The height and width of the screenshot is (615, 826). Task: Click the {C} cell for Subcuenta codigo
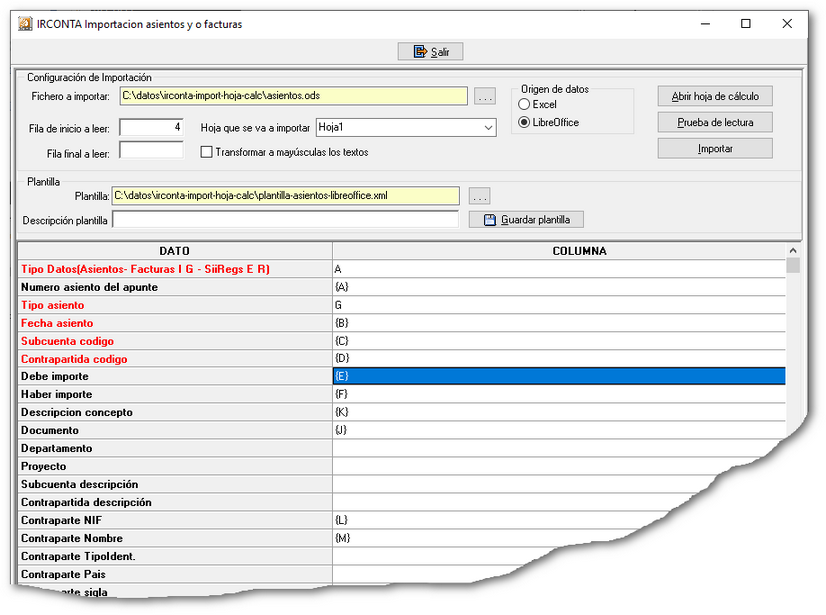tap(559, 340)
